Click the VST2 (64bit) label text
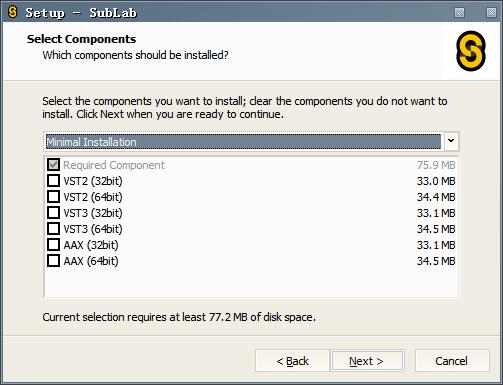The height and width of the screenshot is (385, 503). click(93, 197)
